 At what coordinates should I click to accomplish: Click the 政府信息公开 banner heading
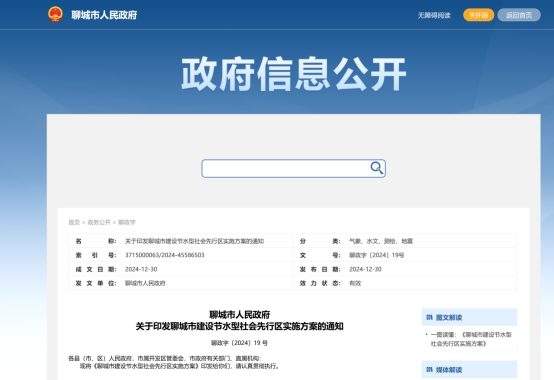[x=294, y=74]
